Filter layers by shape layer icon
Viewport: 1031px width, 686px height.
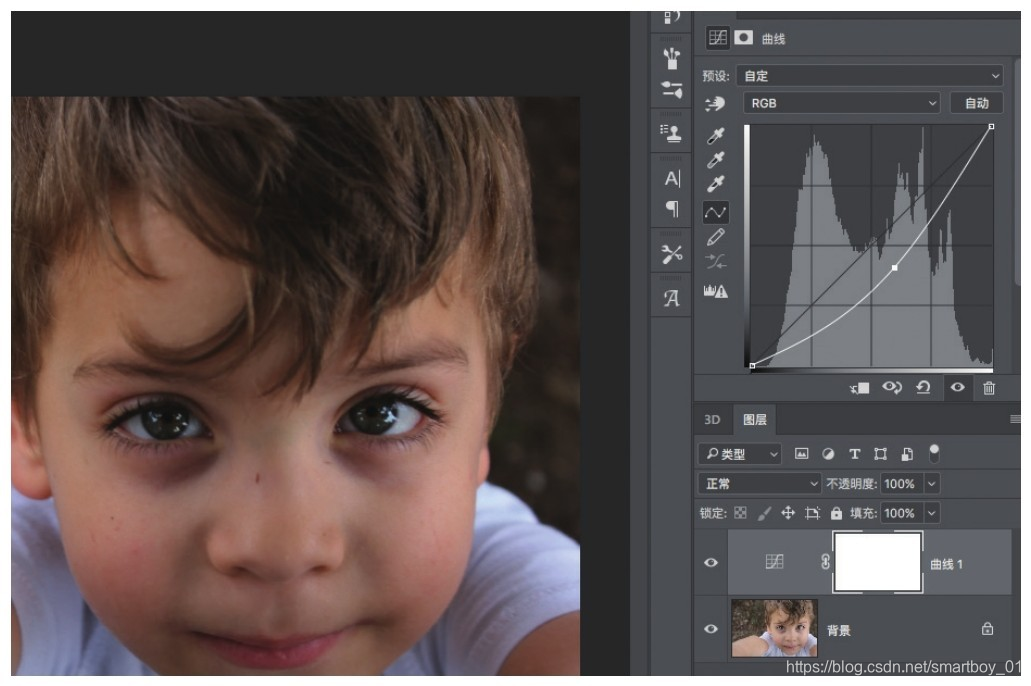(880, 454)
